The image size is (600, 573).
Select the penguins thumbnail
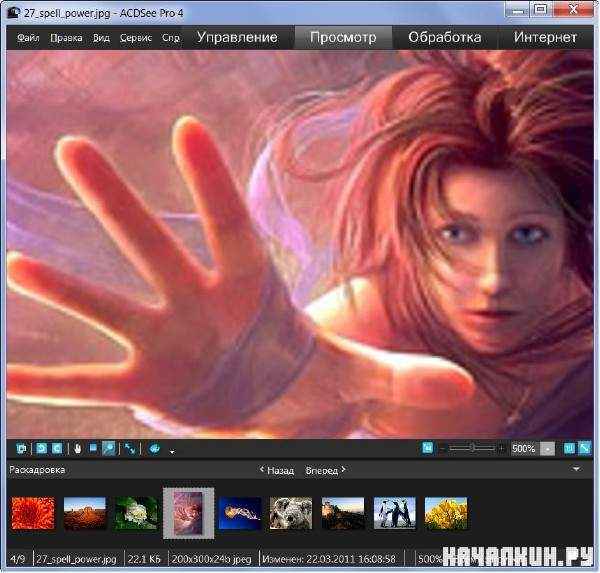(x=395, y=513)
